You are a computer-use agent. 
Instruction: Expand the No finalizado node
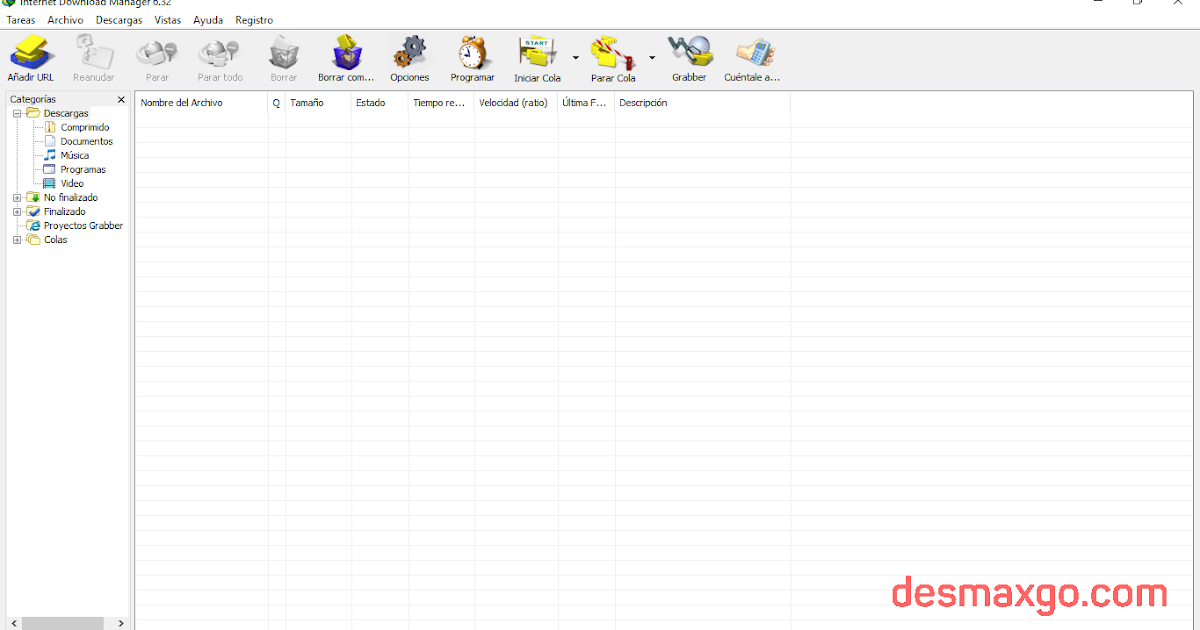17,198
